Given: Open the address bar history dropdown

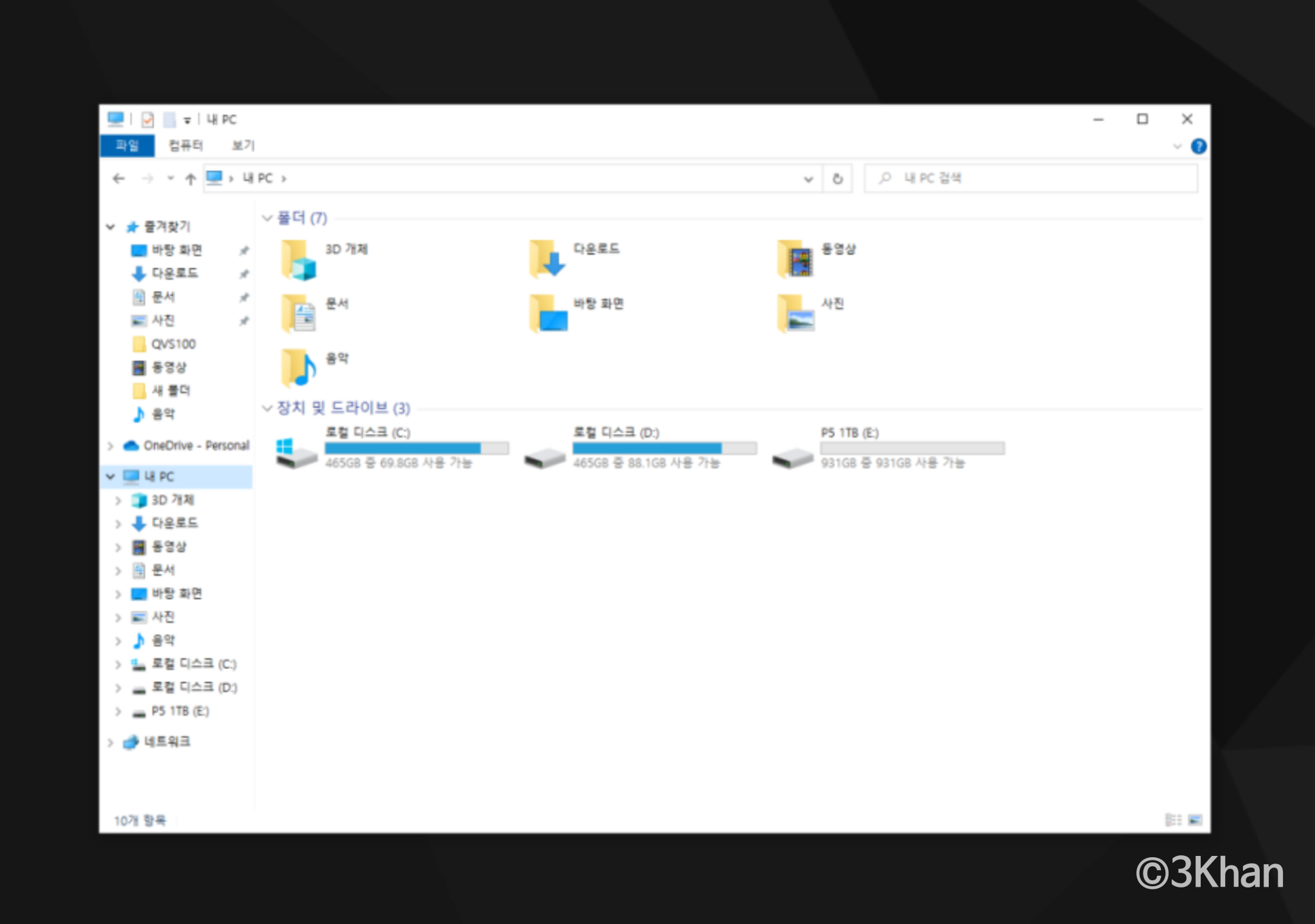Looking at the screenshot, I should pyautogui.click(x=808, y=179).
